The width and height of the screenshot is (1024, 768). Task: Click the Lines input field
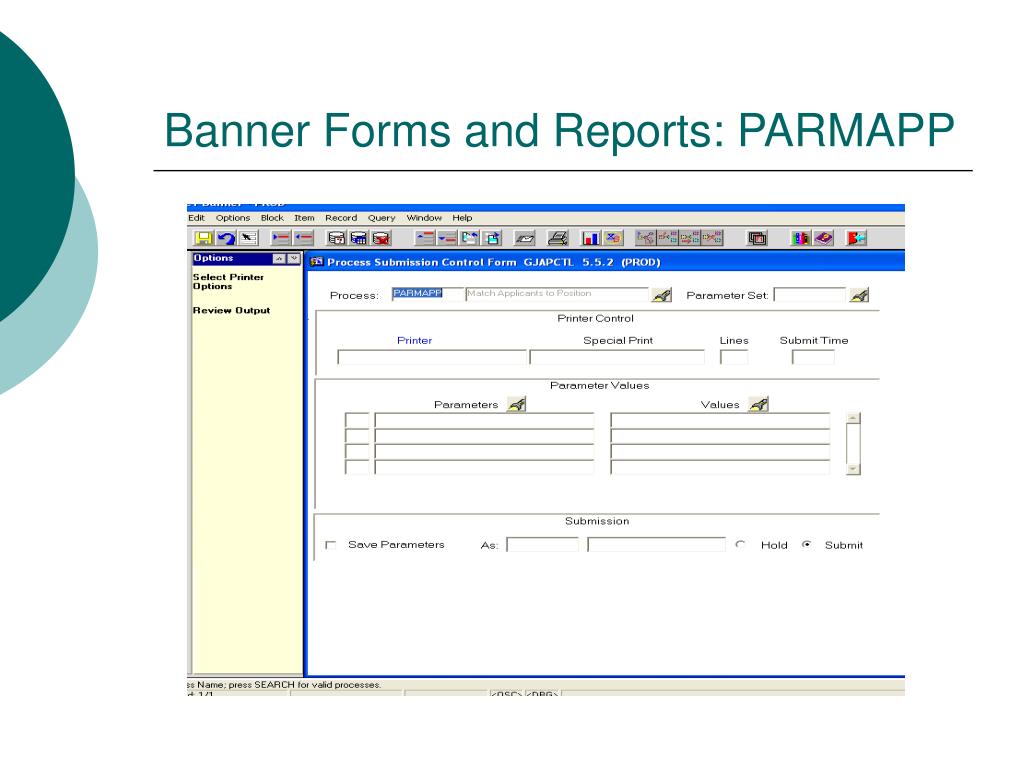click(x=734, y=357)
